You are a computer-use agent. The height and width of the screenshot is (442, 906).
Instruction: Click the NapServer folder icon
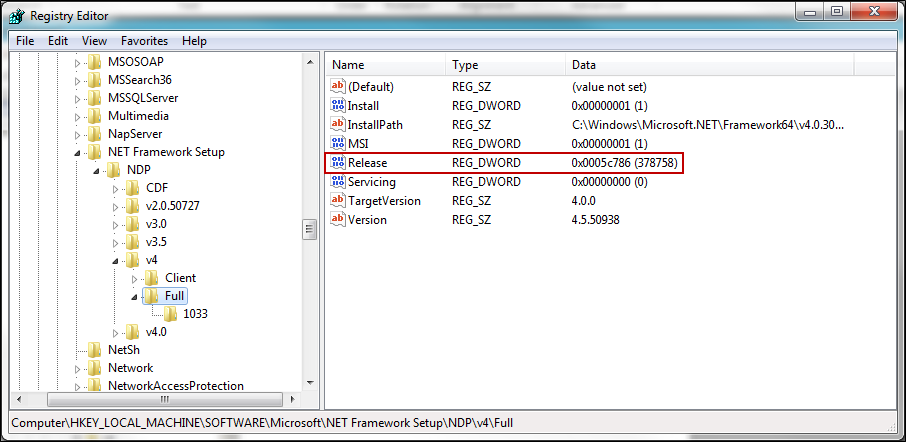[95, 134]
